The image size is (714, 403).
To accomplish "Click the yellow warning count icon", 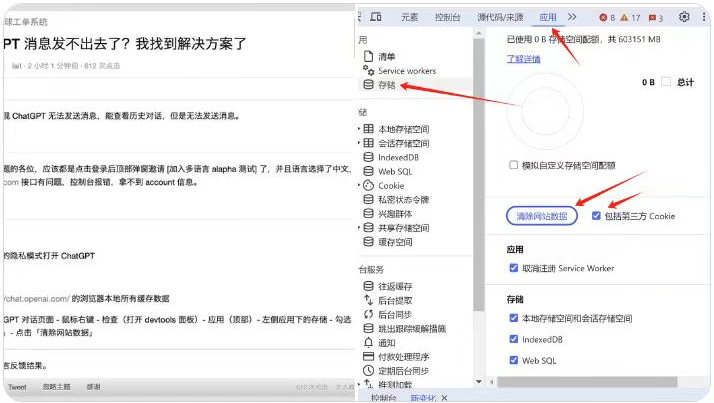I will point(624,17).
